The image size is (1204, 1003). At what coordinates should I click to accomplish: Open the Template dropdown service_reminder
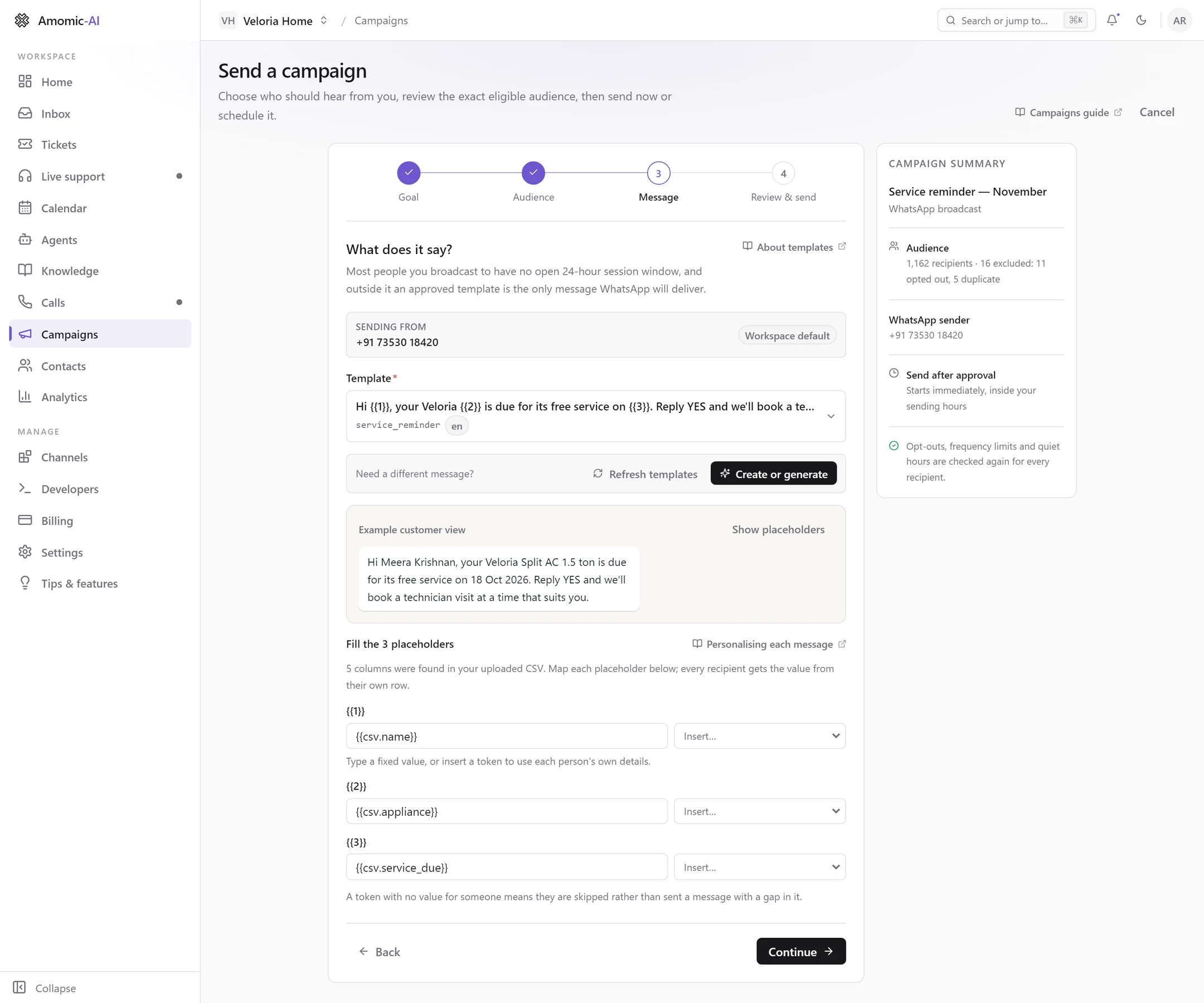point(596,416)
